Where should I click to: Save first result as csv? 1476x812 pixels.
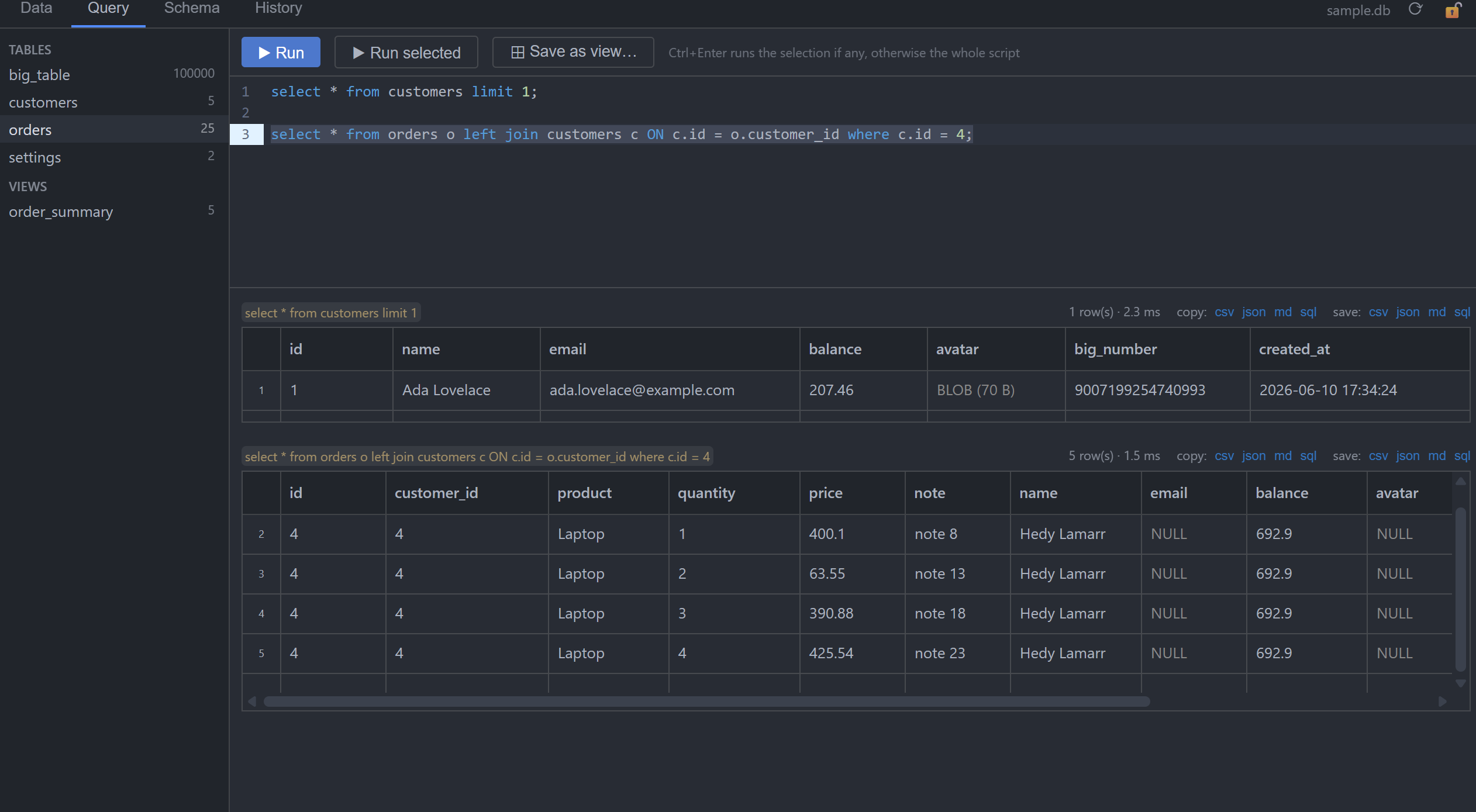1378,312
